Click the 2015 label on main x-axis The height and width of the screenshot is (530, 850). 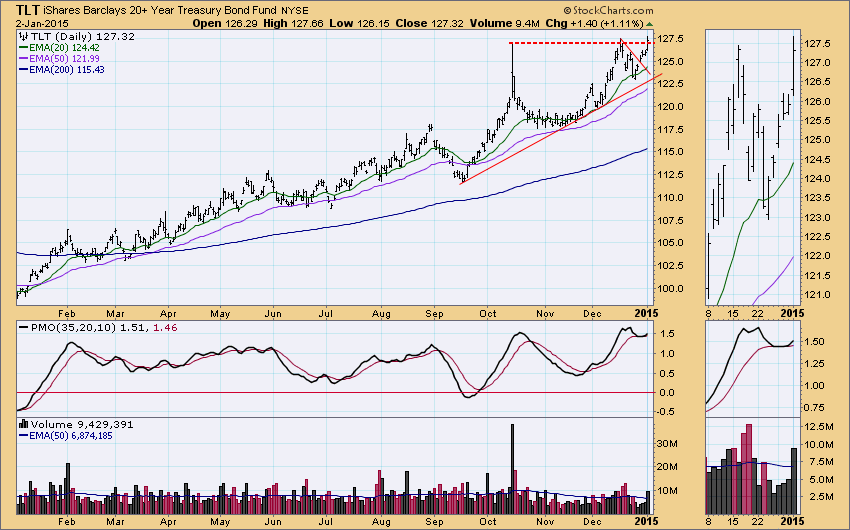pyautogui.click(x=646, y=313)
